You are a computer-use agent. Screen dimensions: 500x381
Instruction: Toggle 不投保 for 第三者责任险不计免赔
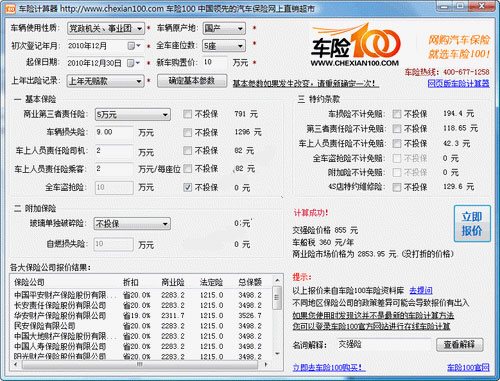397,129
